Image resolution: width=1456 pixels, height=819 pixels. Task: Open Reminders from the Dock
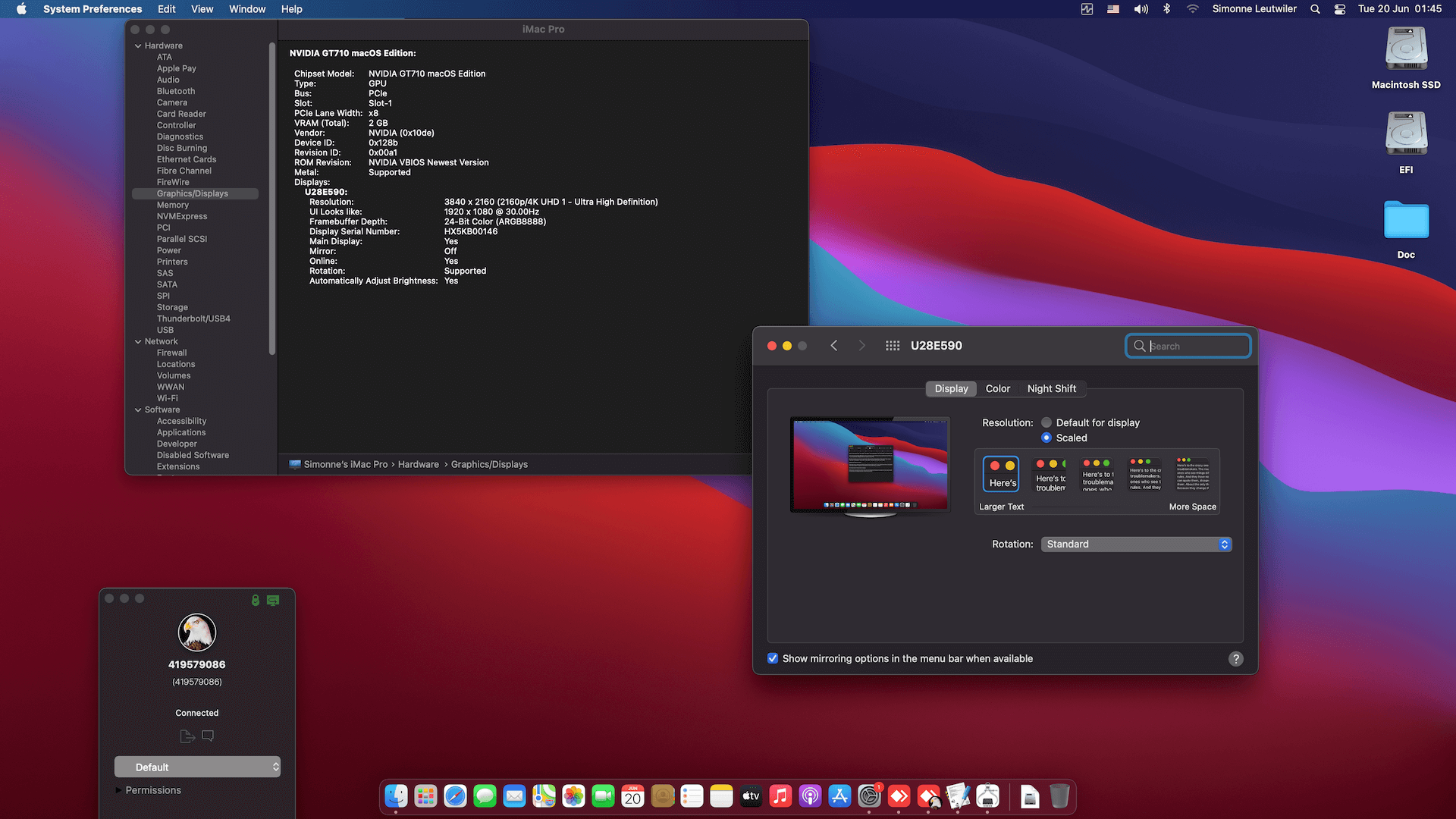click(x=692, y=796)
